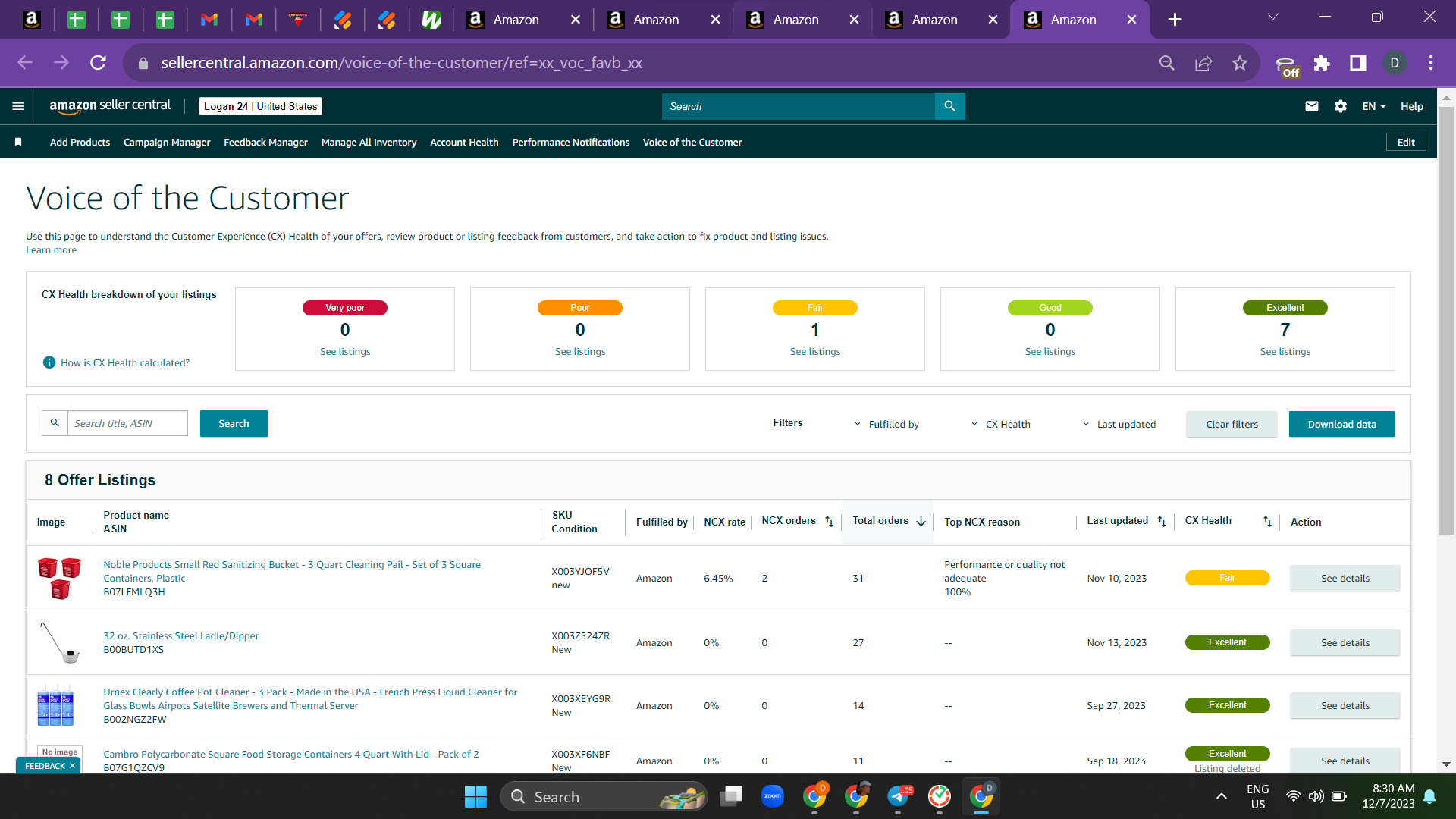Image resolution: width=1456 pixels, height=819 pixels.
Task: Open the Urnex Coffee Pot Cleaner listing link
Action: click(x=310, y=698)
